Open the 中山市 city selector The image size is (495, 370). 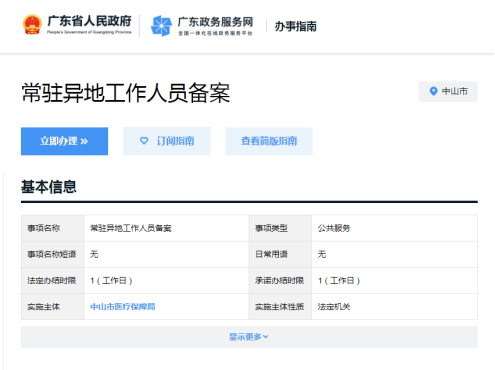[448, 91]
